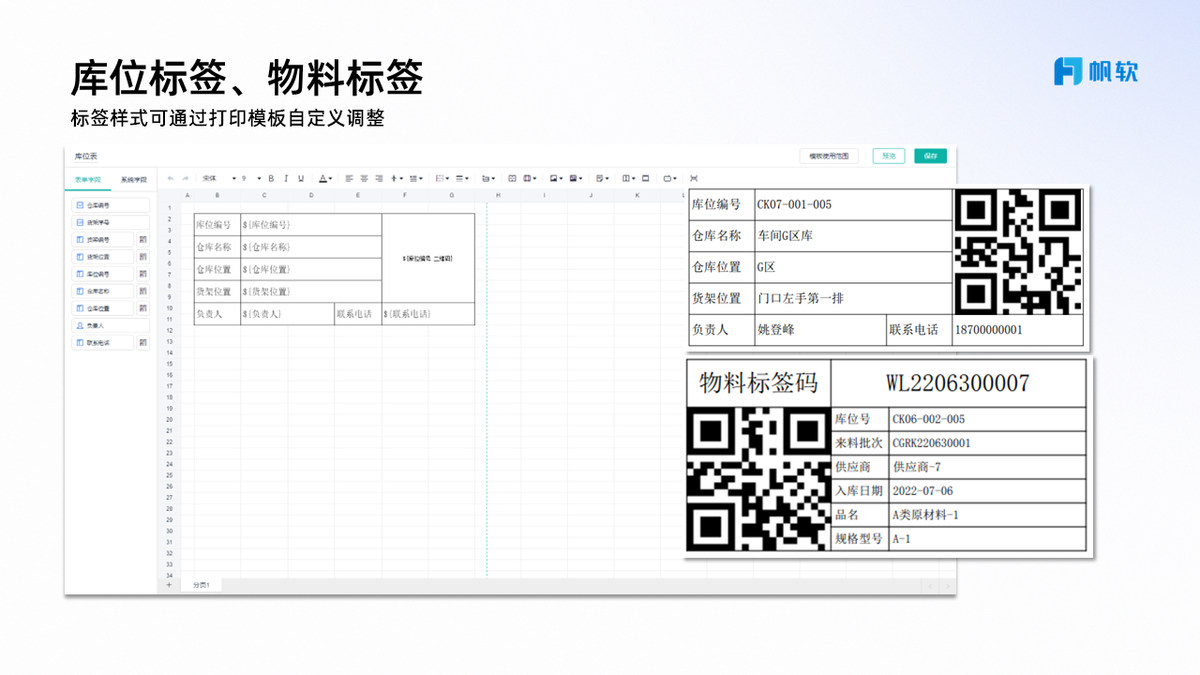The width and height of the screenshot is (1200, 675).
Task: Select the 分页1 sheet tab
Action: [x=201, y=585]
